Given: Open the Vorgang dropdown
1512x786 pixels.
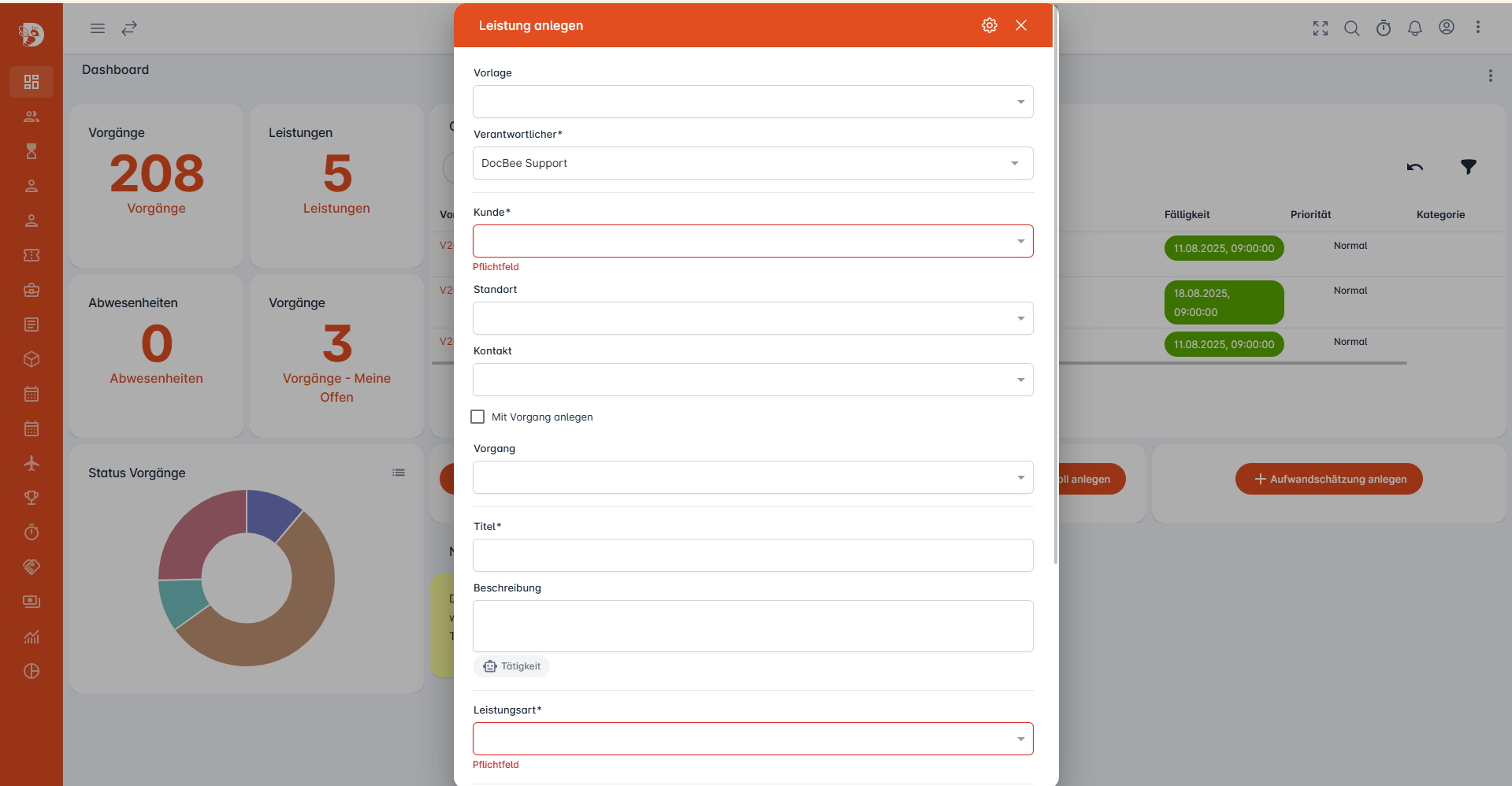Looking at the screenshot, I should [753, 477].
